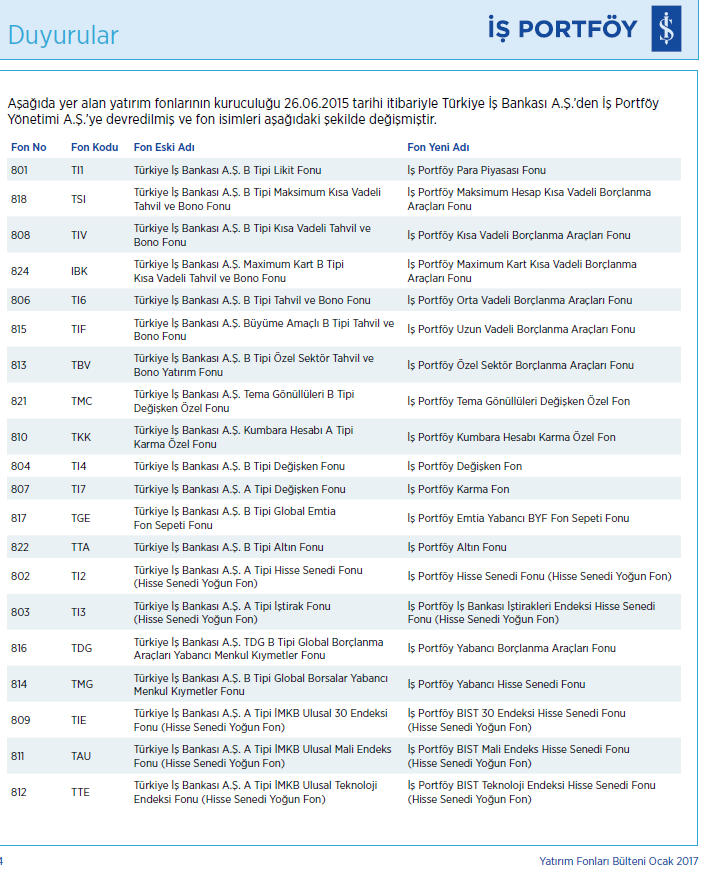Click İş Portföy Emtia Yabancı BYF Fon Sepeti Fonu
Image resolution: width=714 pixels, height=874 pixels.
[x=518, y=518]
